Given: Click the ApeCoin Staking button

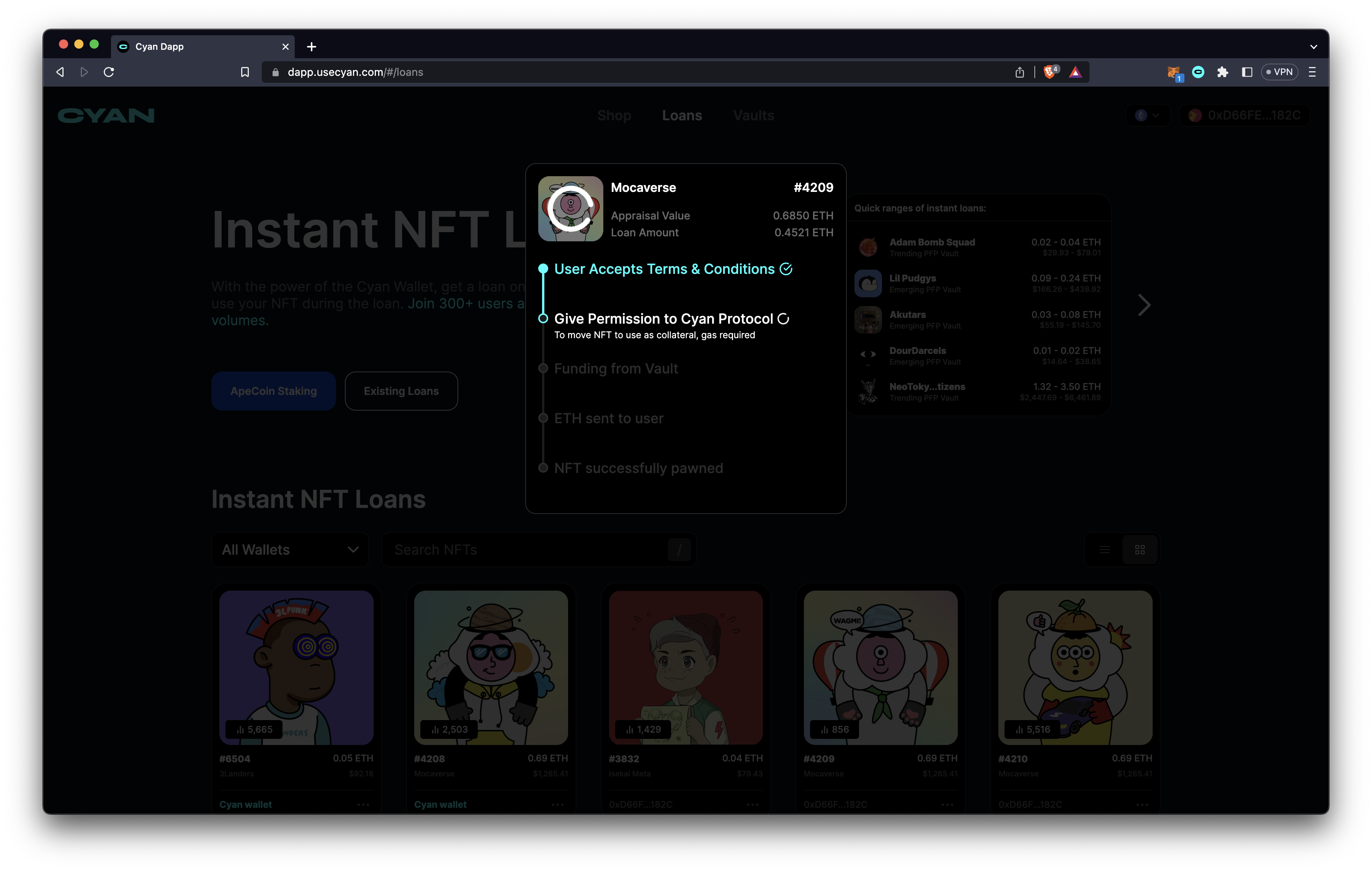Looking at the screenshot, I should click(x=273, y=391).
